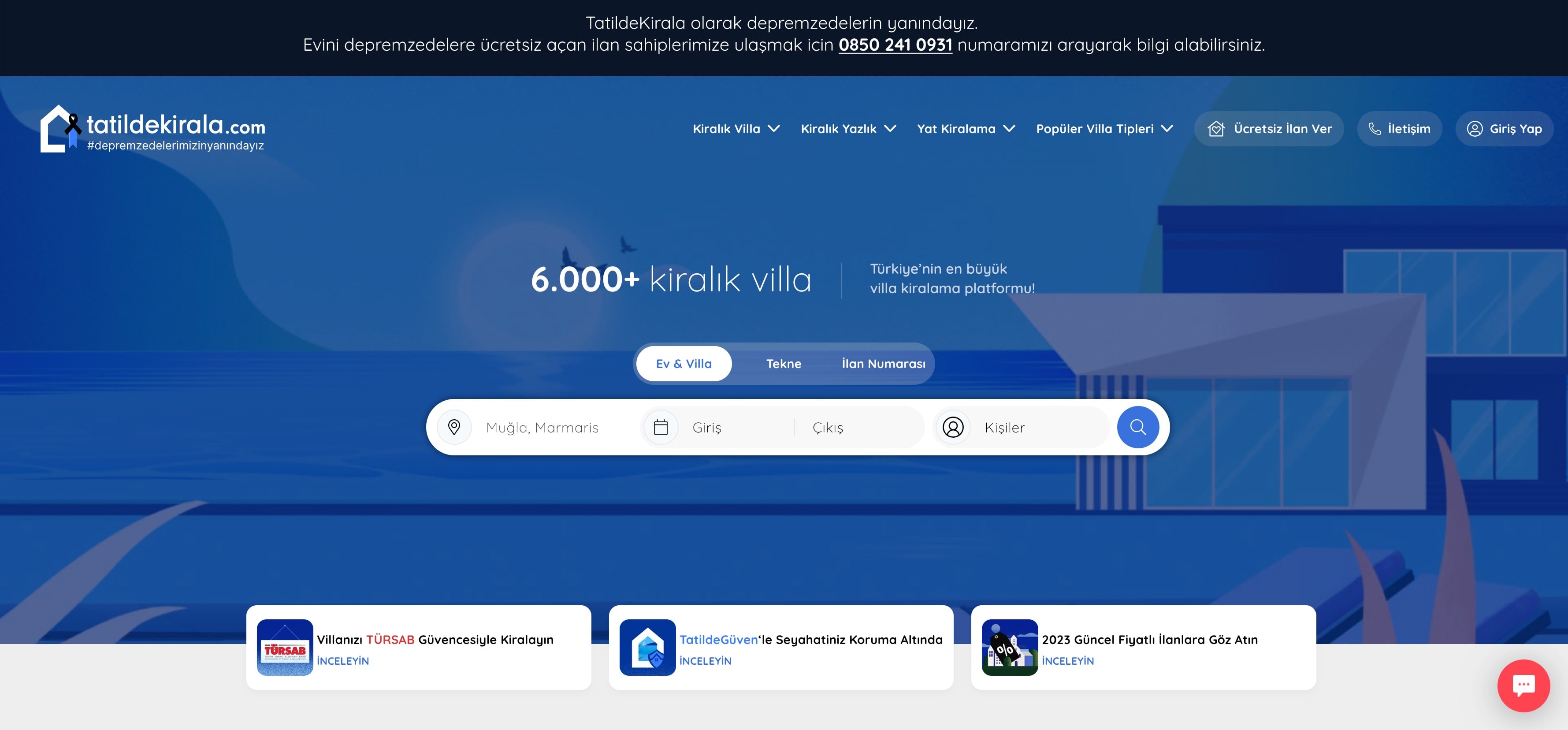Click the Ücretsiz İlan Ver button

click(1269, 128)
